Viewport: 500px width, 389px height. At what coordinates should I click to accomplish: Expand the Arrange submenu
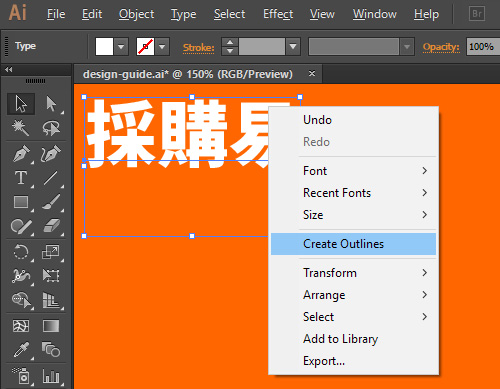(353, 295)
